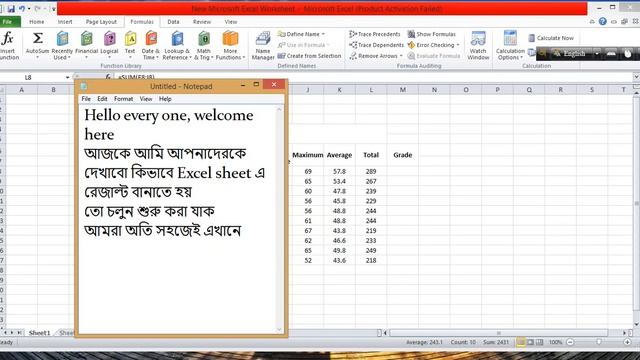Open the Watch Window
Viewport: 640px width, 360px height.
[x=478, y=45]
